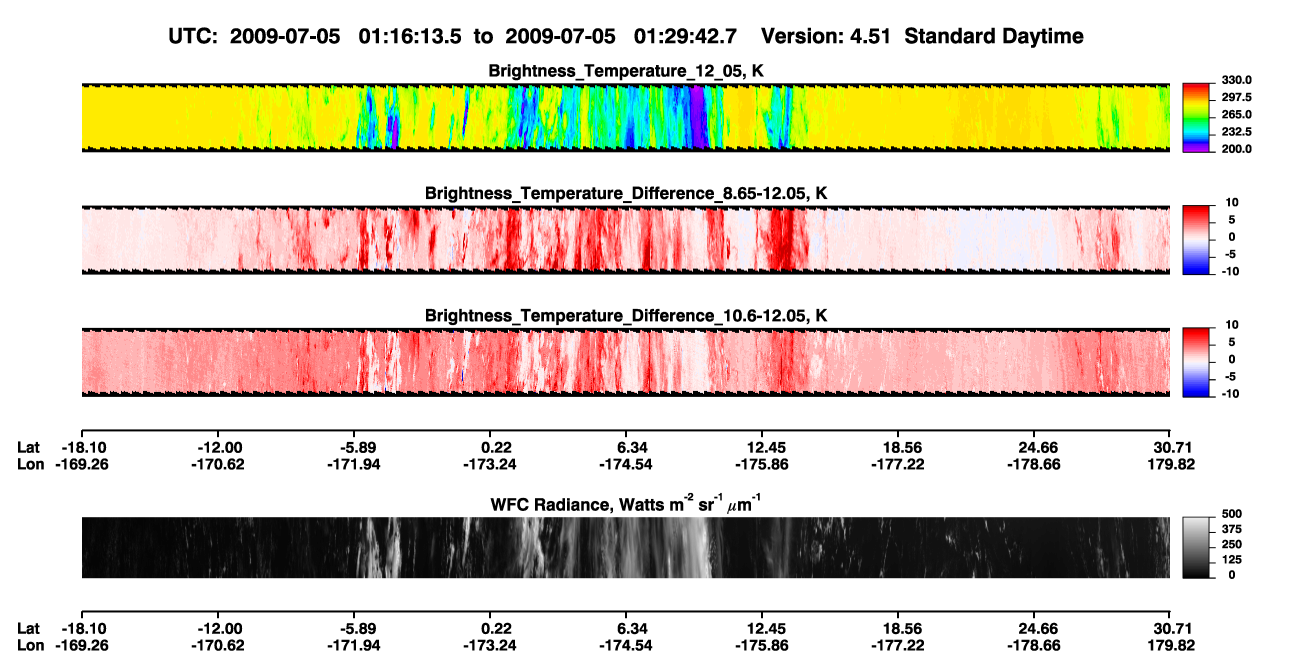
Task: Click the Brightness_Temperature_12_05 image strip
Action: 625,118
